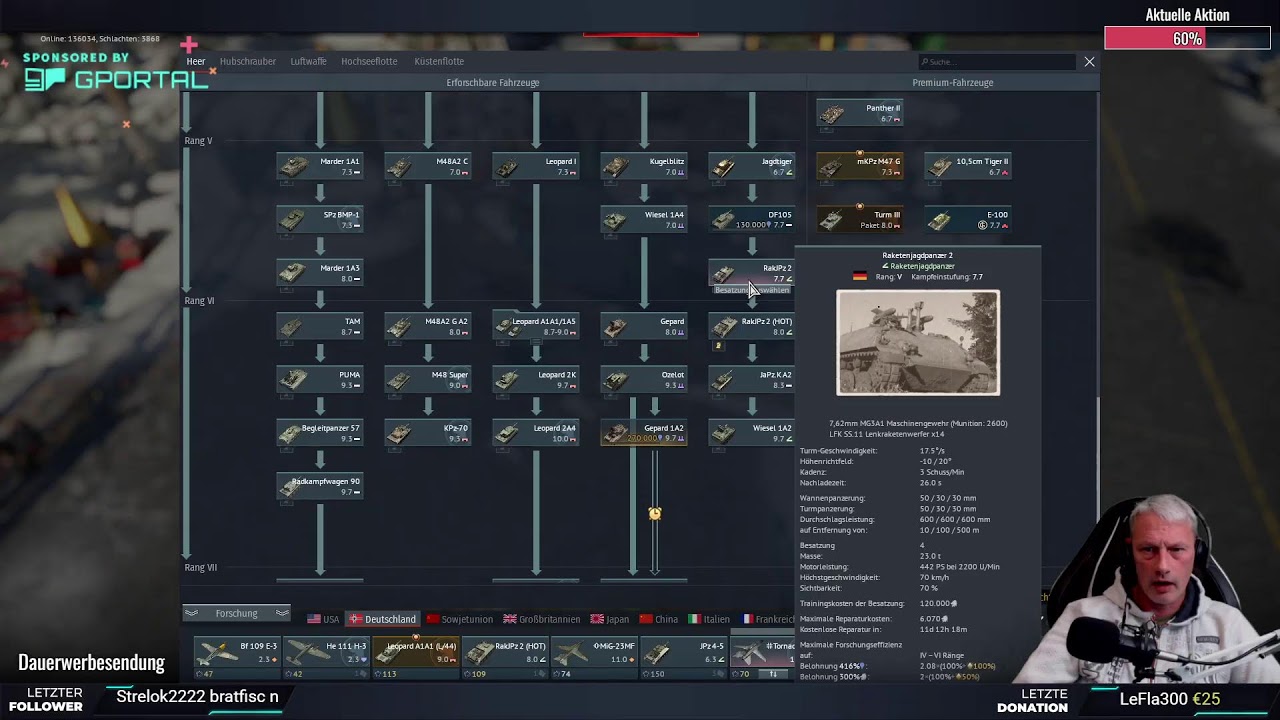Image resolution: width=1280 pixels, height=720 pixels.
Task: Switch nation to Großbritannien
Action: 540,619
